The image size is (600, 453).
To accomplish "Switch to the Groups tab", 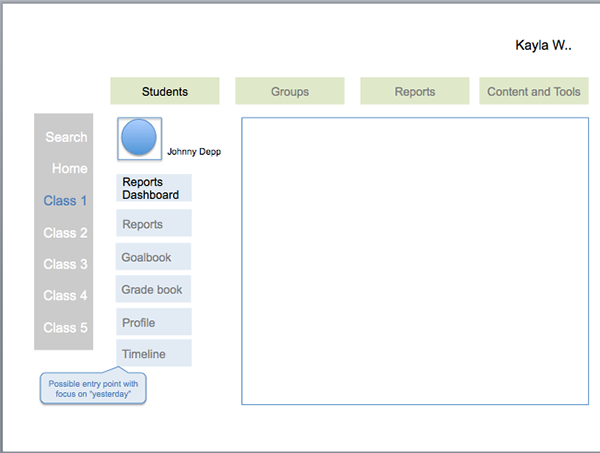I will point(290,91).
